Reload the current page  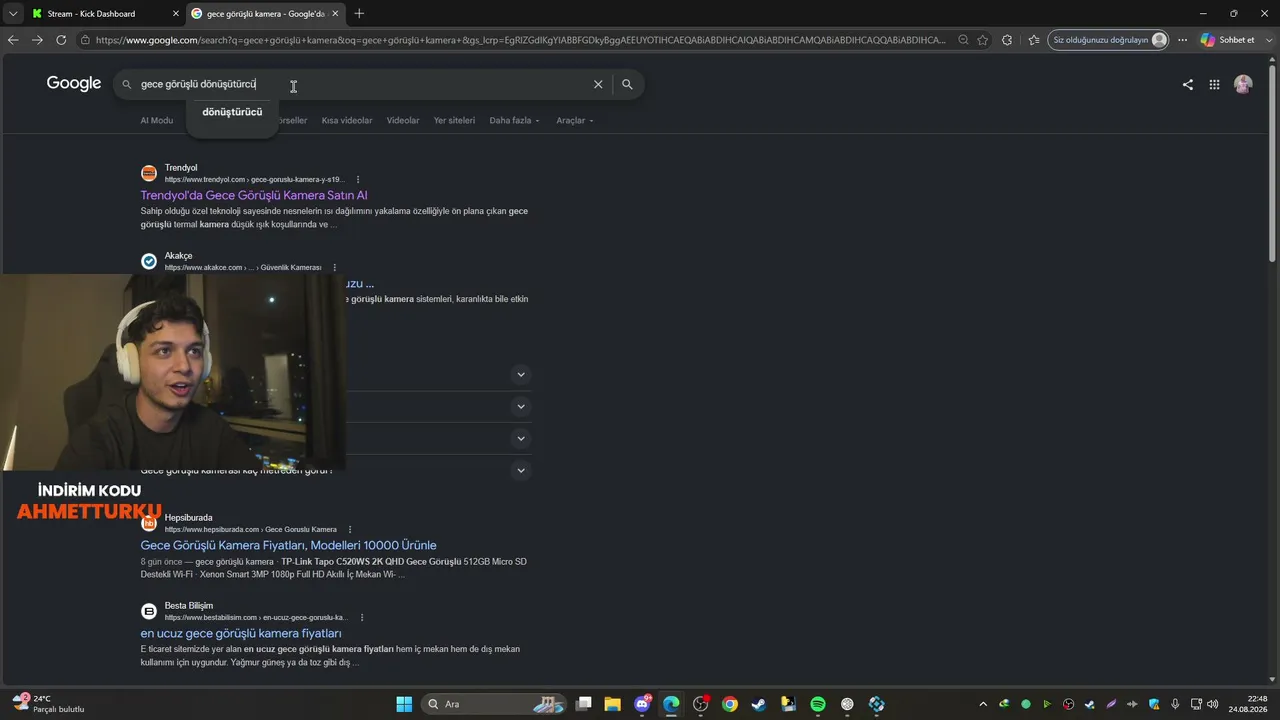tap(61, 40)
